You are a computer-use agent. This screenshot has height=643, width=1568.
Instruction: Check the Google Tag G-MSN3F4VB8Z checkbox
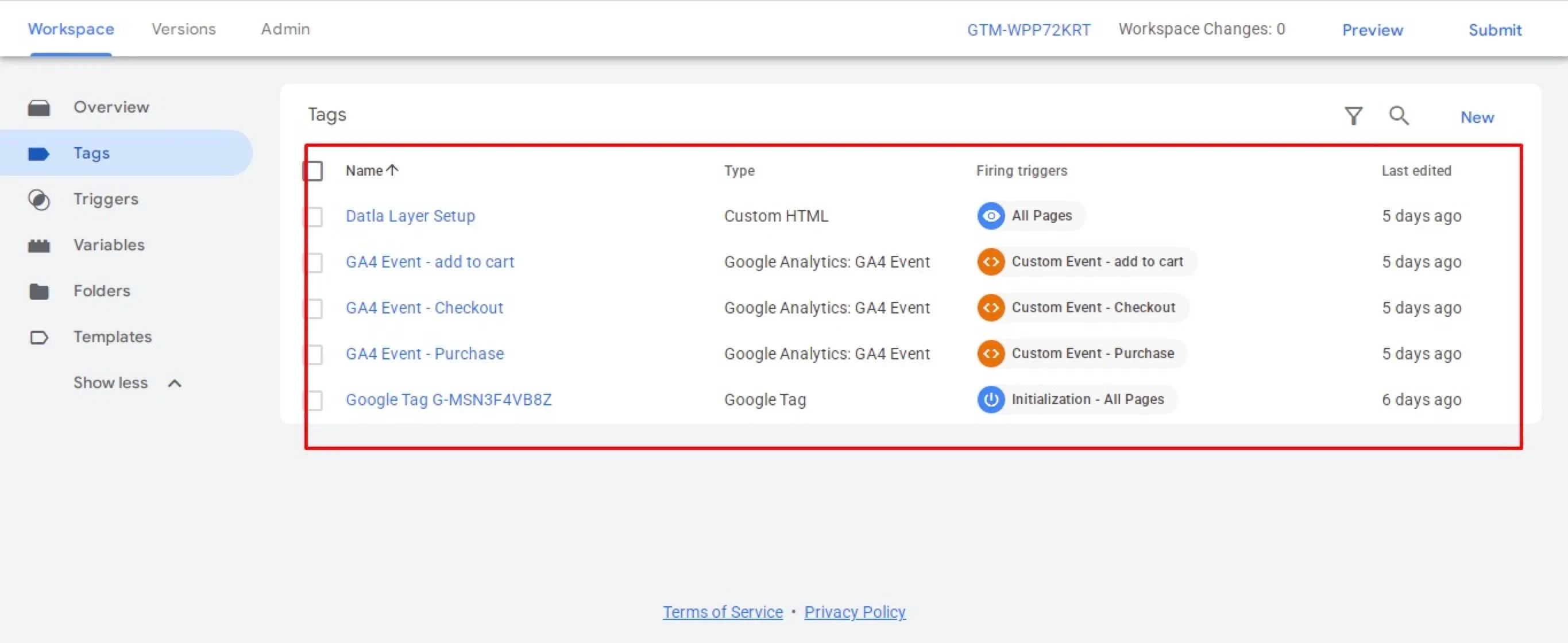coord(314,400)
